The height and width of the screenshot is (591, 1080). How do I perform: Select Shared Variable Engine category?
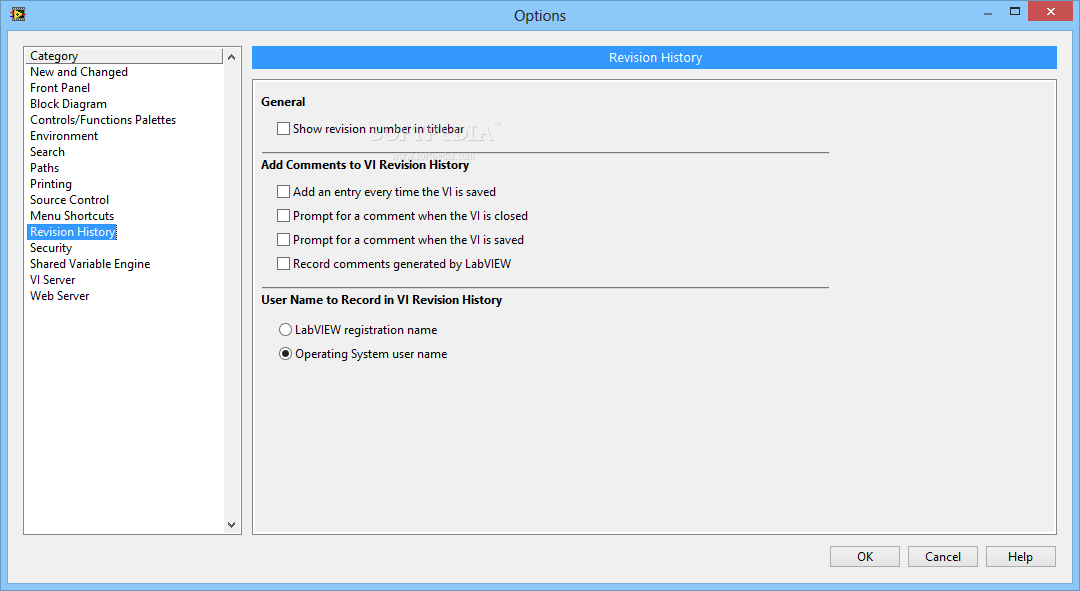click(90, 264)
